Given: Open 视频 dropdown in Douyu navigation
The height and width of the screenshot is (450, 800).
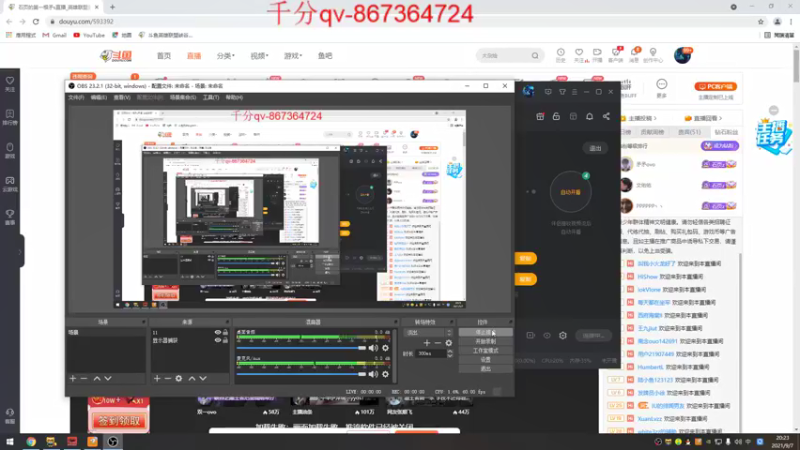Looking at the screenshot, I should coord(259,56).
